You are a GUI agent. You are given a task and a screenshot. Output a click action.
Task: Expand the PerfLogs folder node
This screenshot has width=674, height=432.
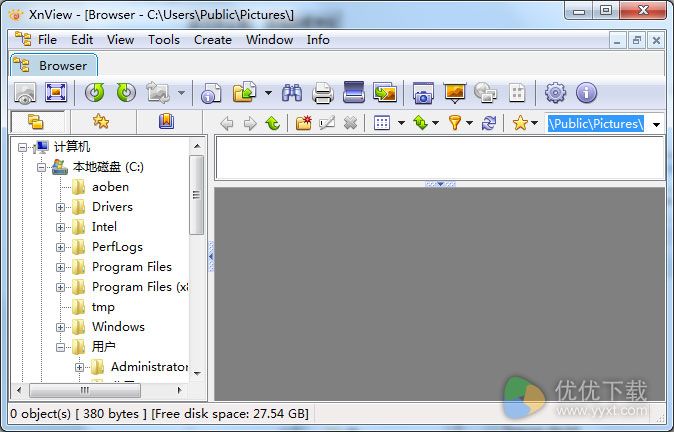[61, 248]
